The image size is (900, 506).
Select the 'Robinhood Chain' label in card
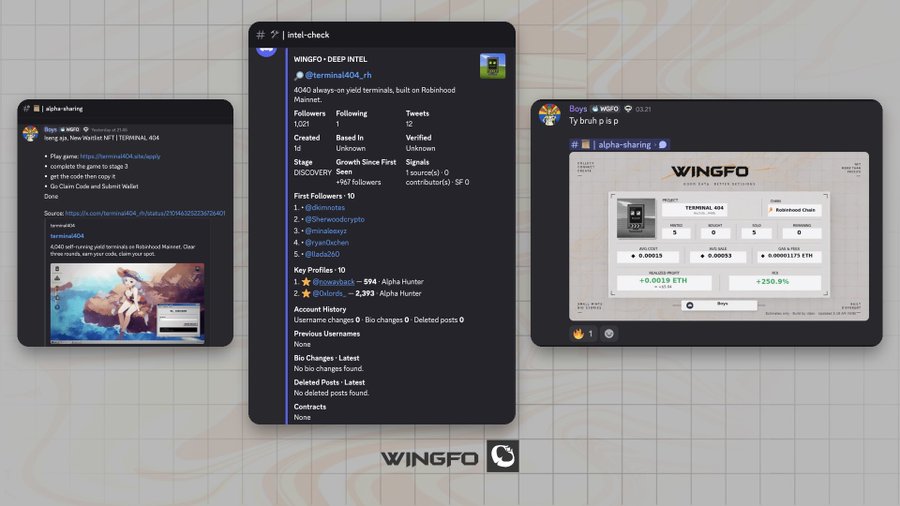coord(795,210)
